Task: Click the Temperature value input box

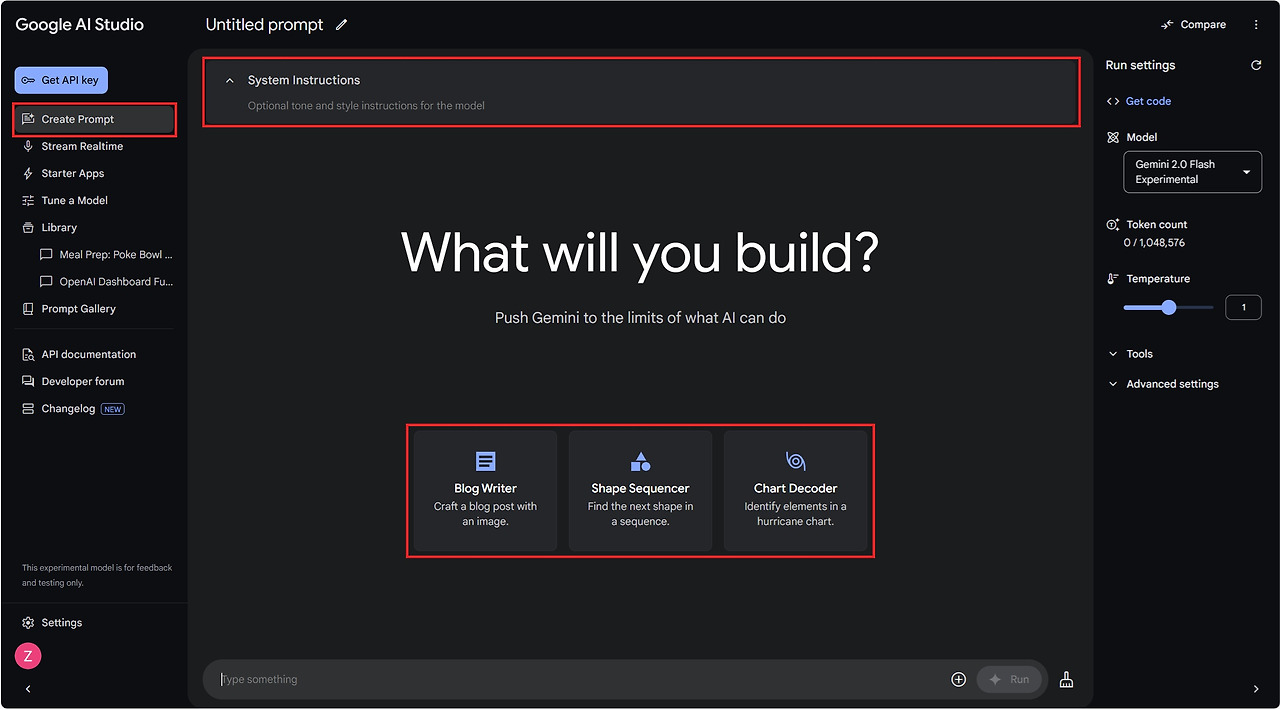Action: tap(1243, 308)
